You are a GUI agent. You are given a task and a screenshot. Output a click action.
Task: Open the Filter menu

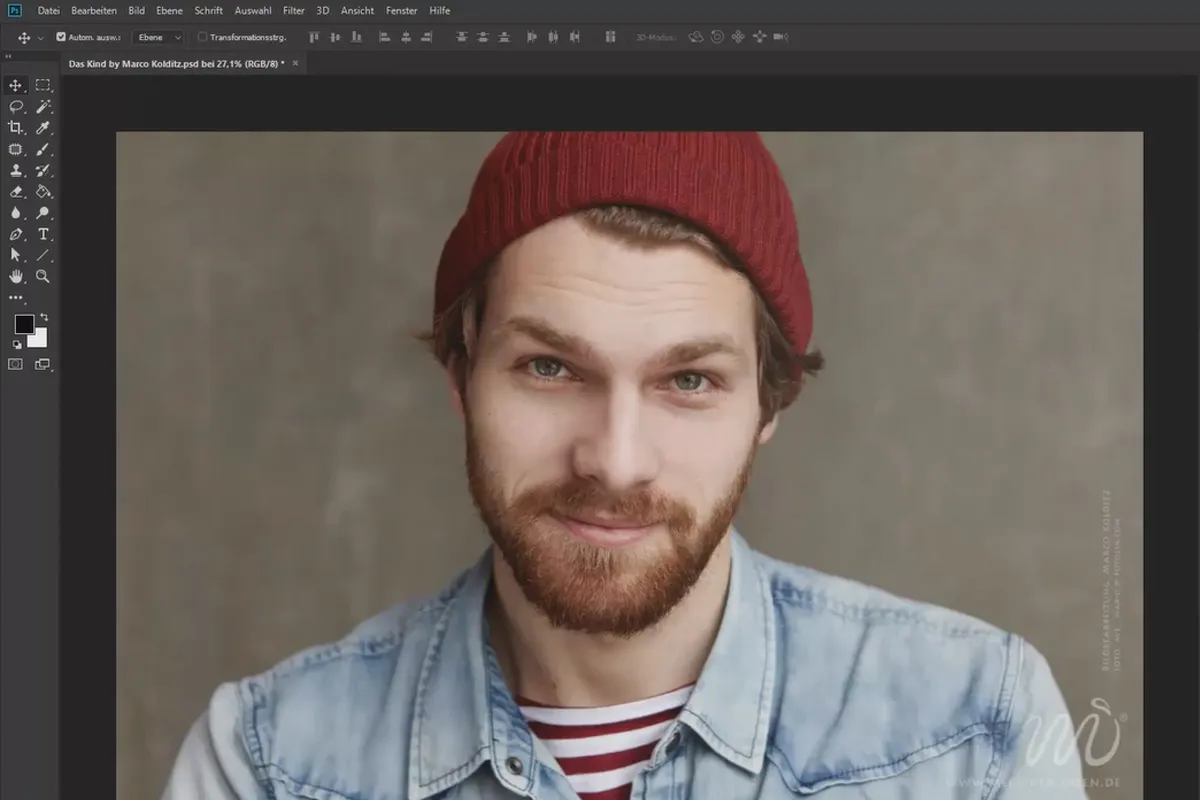294,10
